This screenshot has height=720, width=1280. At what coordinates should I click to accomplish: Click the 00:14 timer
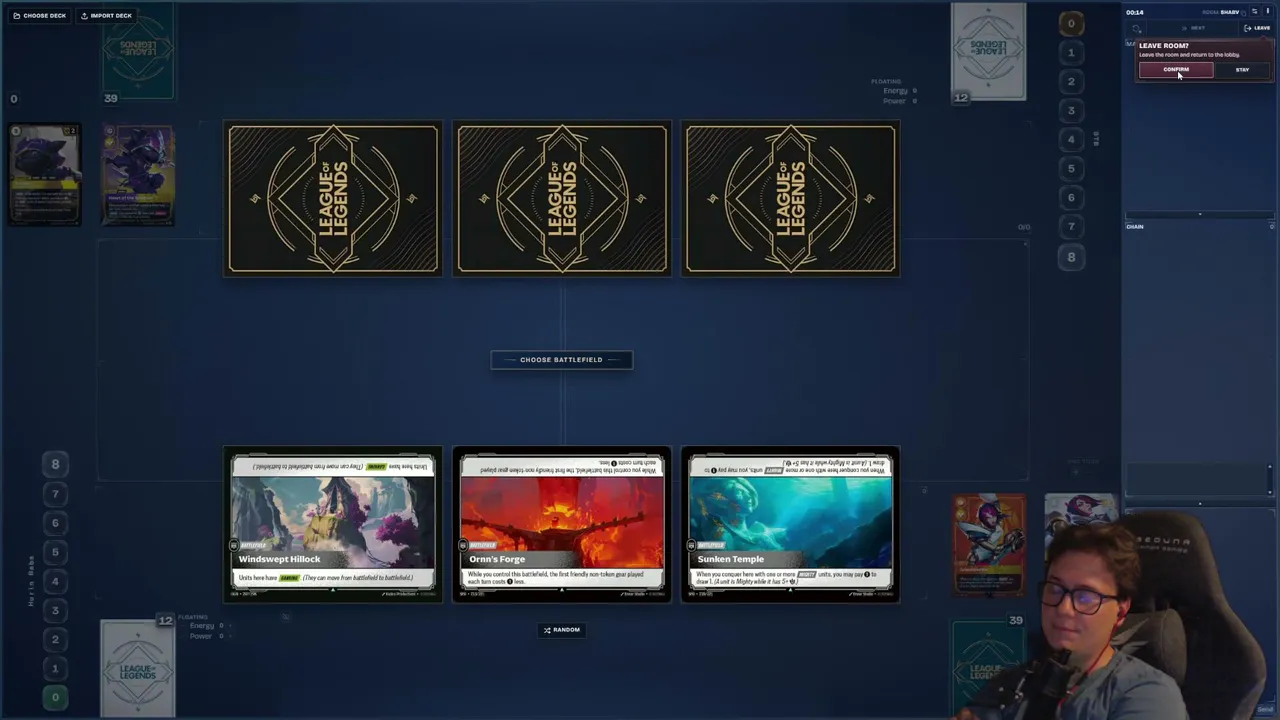click(x=1134, y=12)
